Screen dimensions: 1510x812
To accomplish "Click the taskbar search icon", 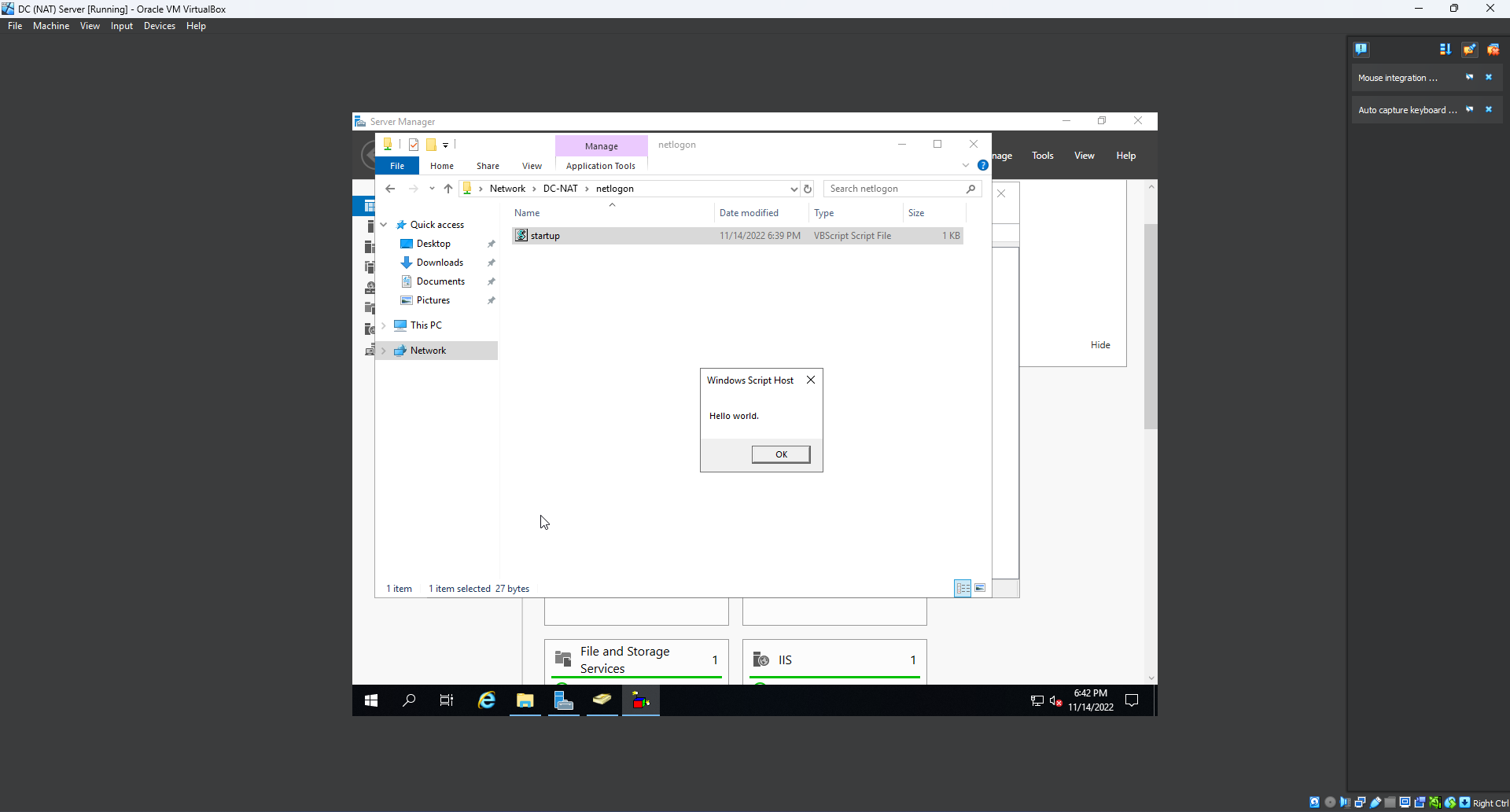I will tap(409, 700).
